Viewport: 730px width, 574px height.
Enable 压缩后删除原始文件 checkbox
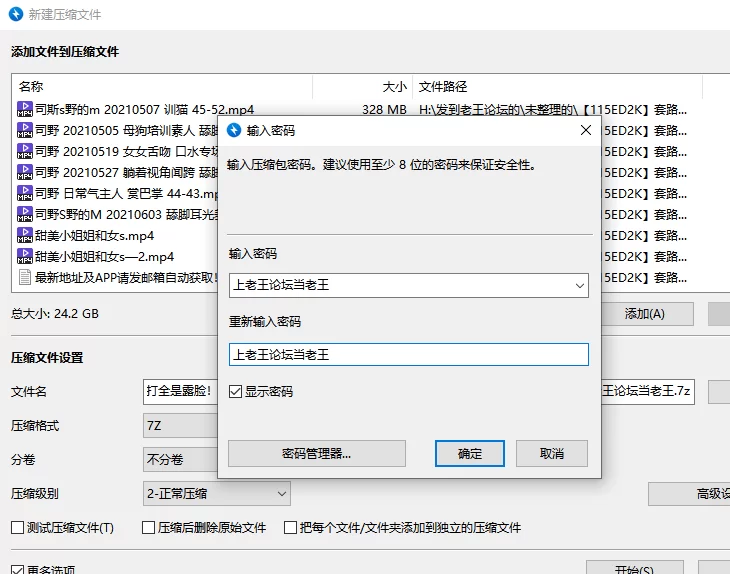coord(149,527)
